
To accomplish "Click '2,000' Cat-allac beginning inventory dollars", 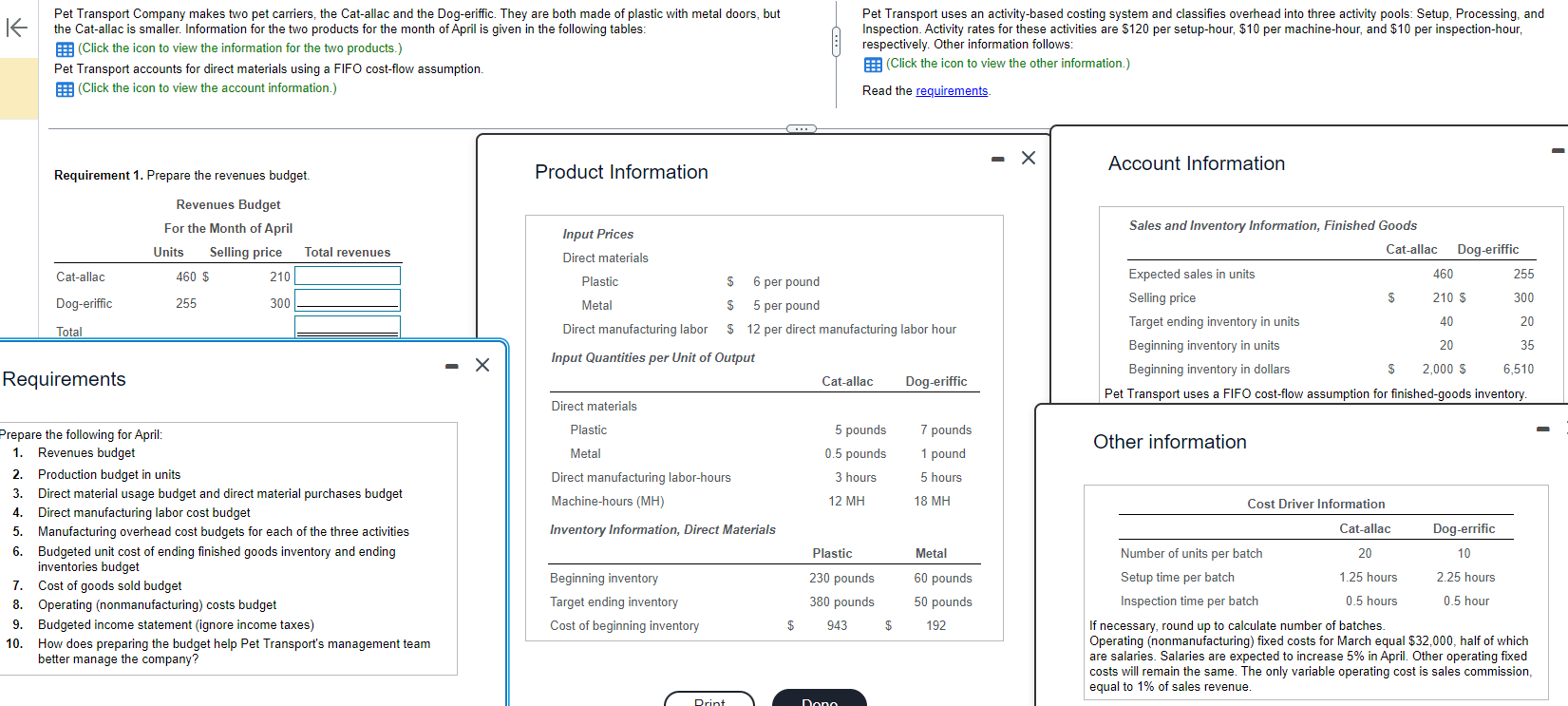I will tap(1437, 369).
